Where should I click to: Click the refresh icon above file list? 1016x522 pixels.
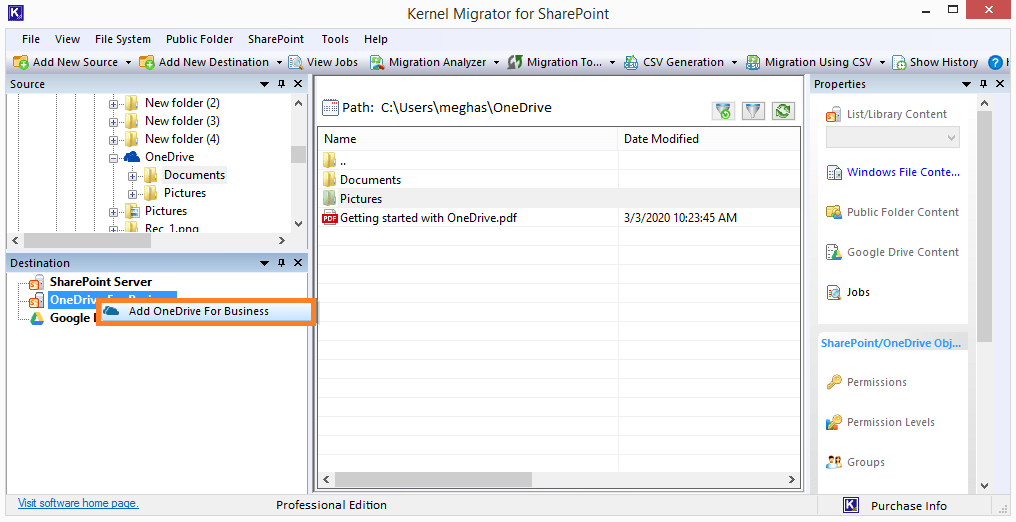tap(783, 111)
